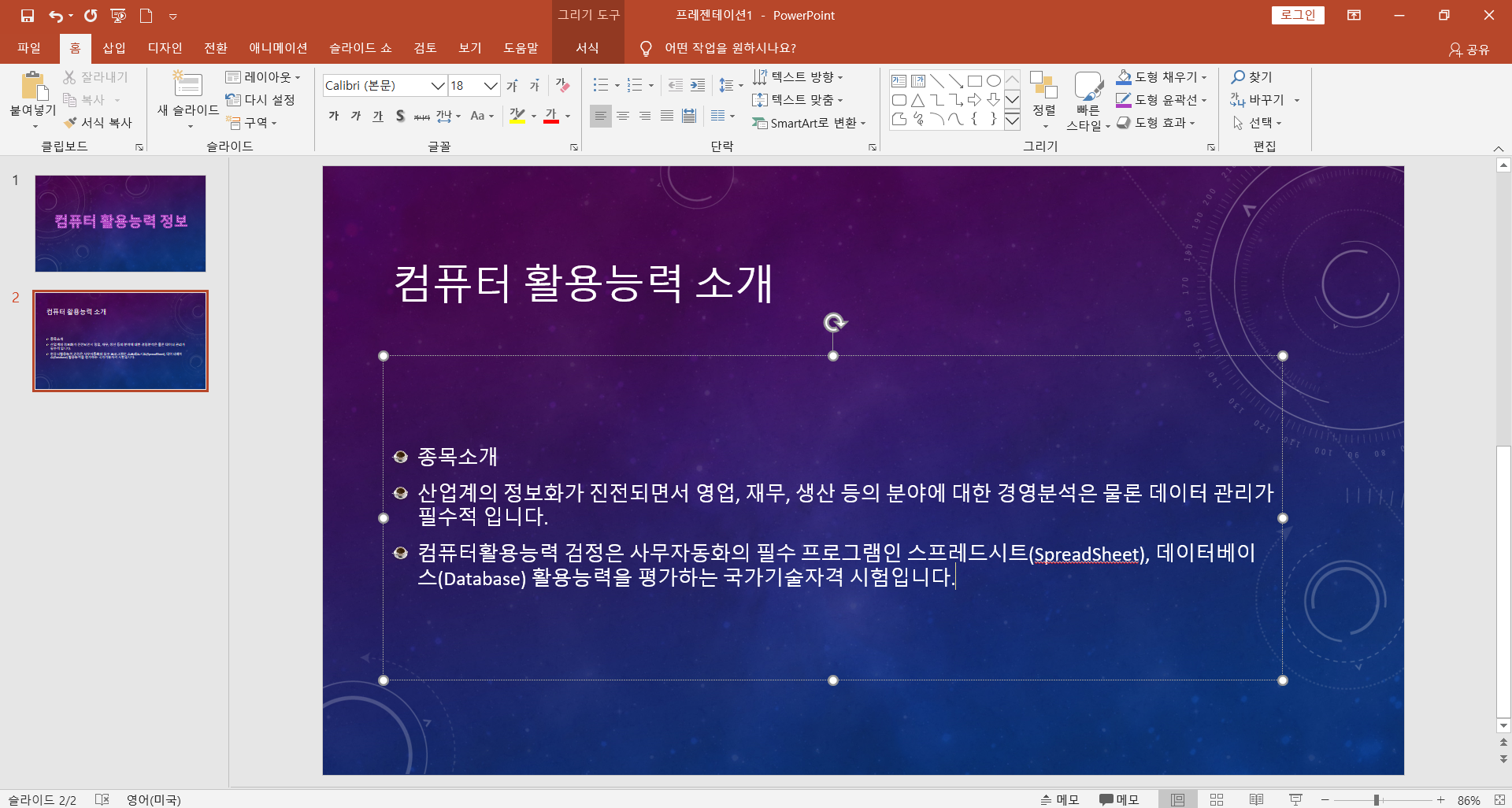Toggle bold formatting
Screen dimensions: 1512x808
[334, 116]
